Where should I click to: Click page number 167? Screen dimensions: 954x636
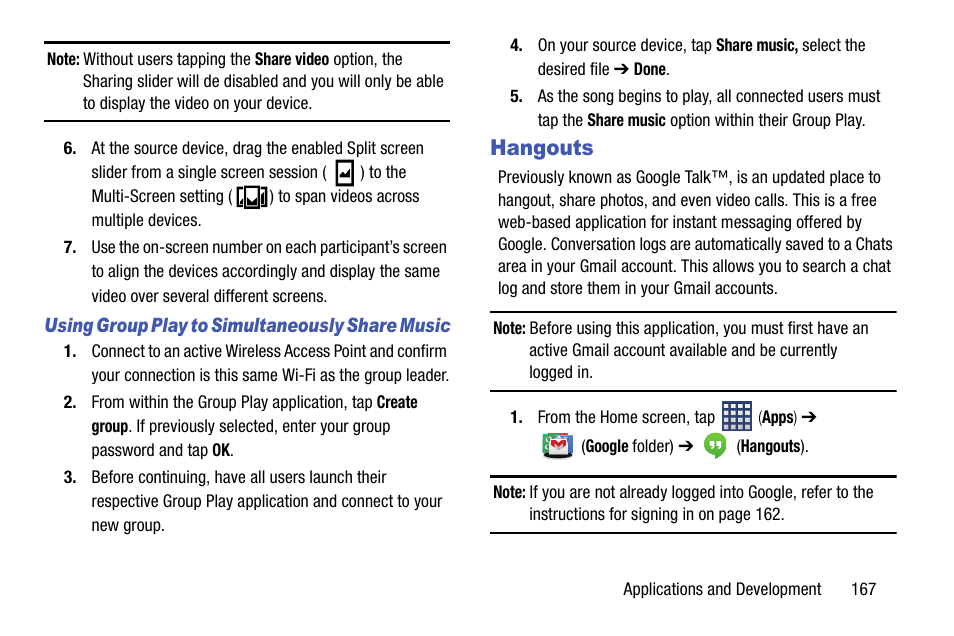863,589
